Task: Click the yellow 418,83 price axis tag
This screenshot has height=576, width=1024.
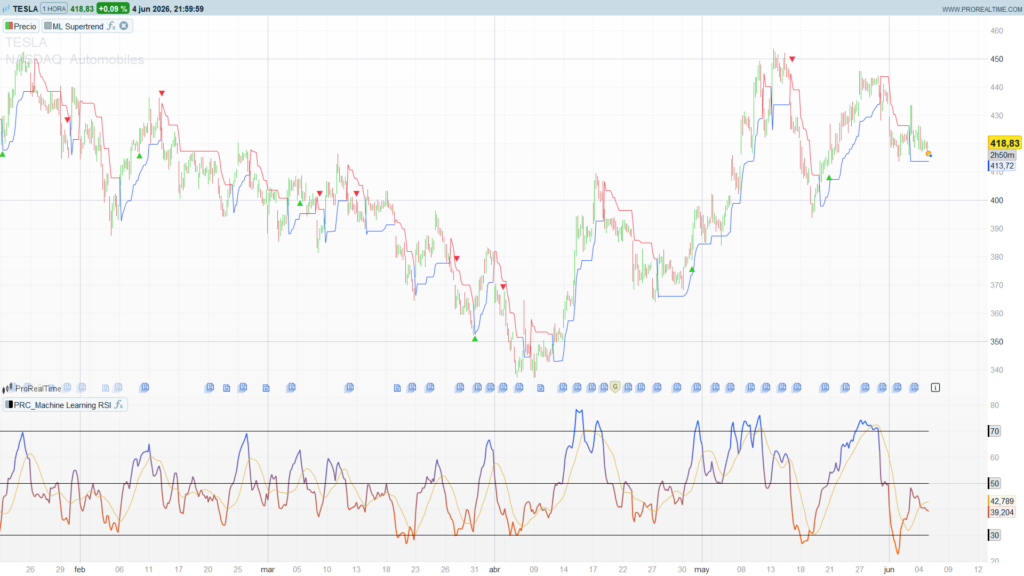Action: [1004, 143]
